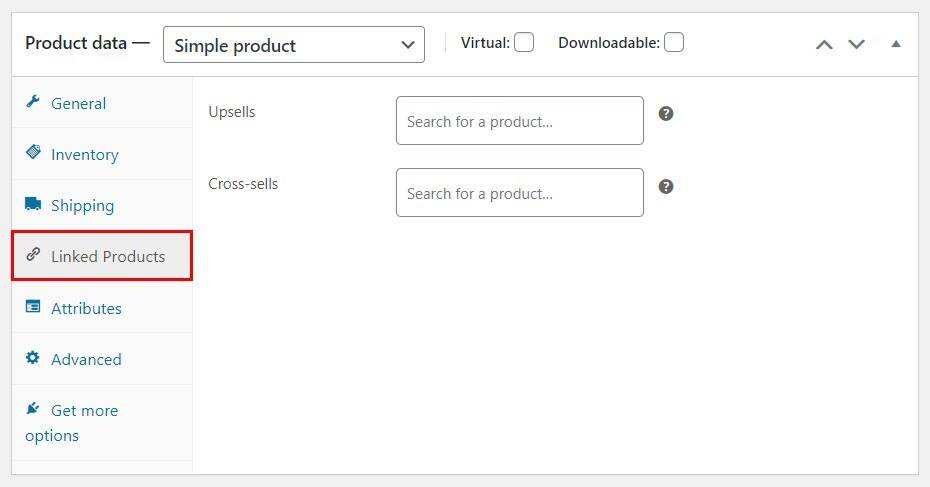Tick the Downloadable checkbox
Viewport: 930px width, 487px height.
[674, 42]
